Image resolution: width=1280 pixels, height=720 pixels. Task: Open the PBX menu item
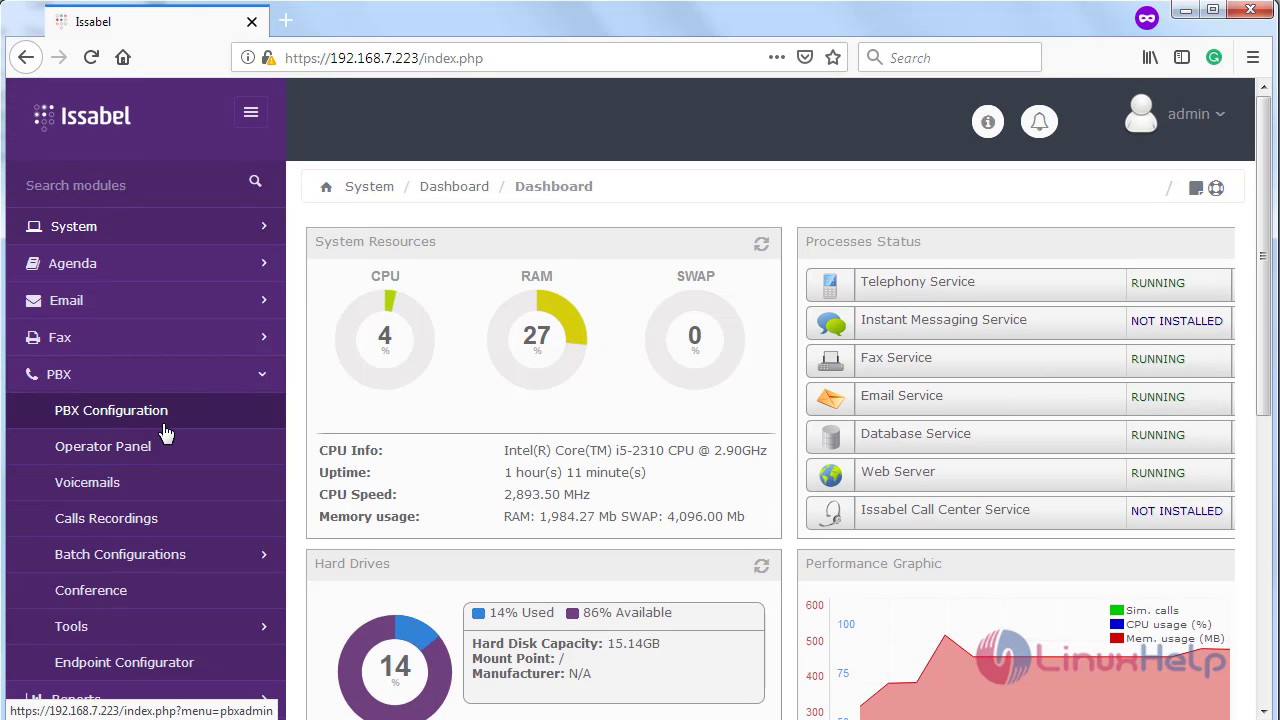(146, 374)
